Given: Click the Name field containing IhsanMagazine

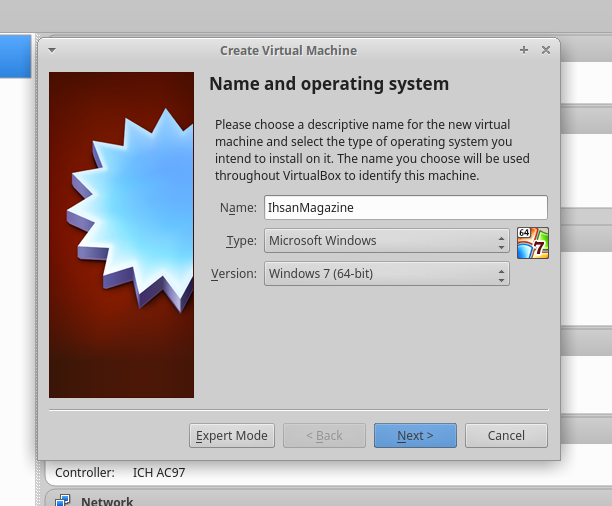Looking at the screenshot, I should (406, 207).
